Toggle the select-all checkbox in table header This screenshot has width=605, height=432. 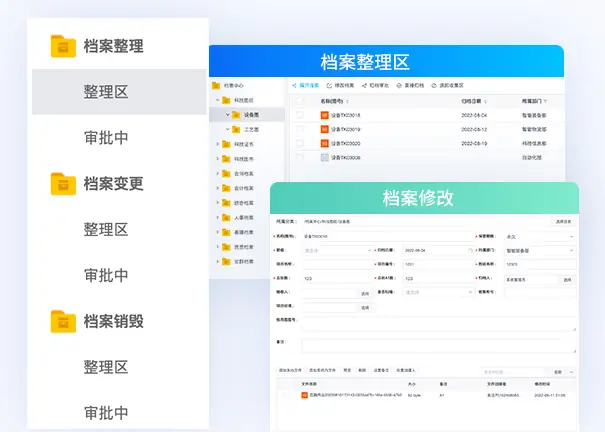[299, 101]
